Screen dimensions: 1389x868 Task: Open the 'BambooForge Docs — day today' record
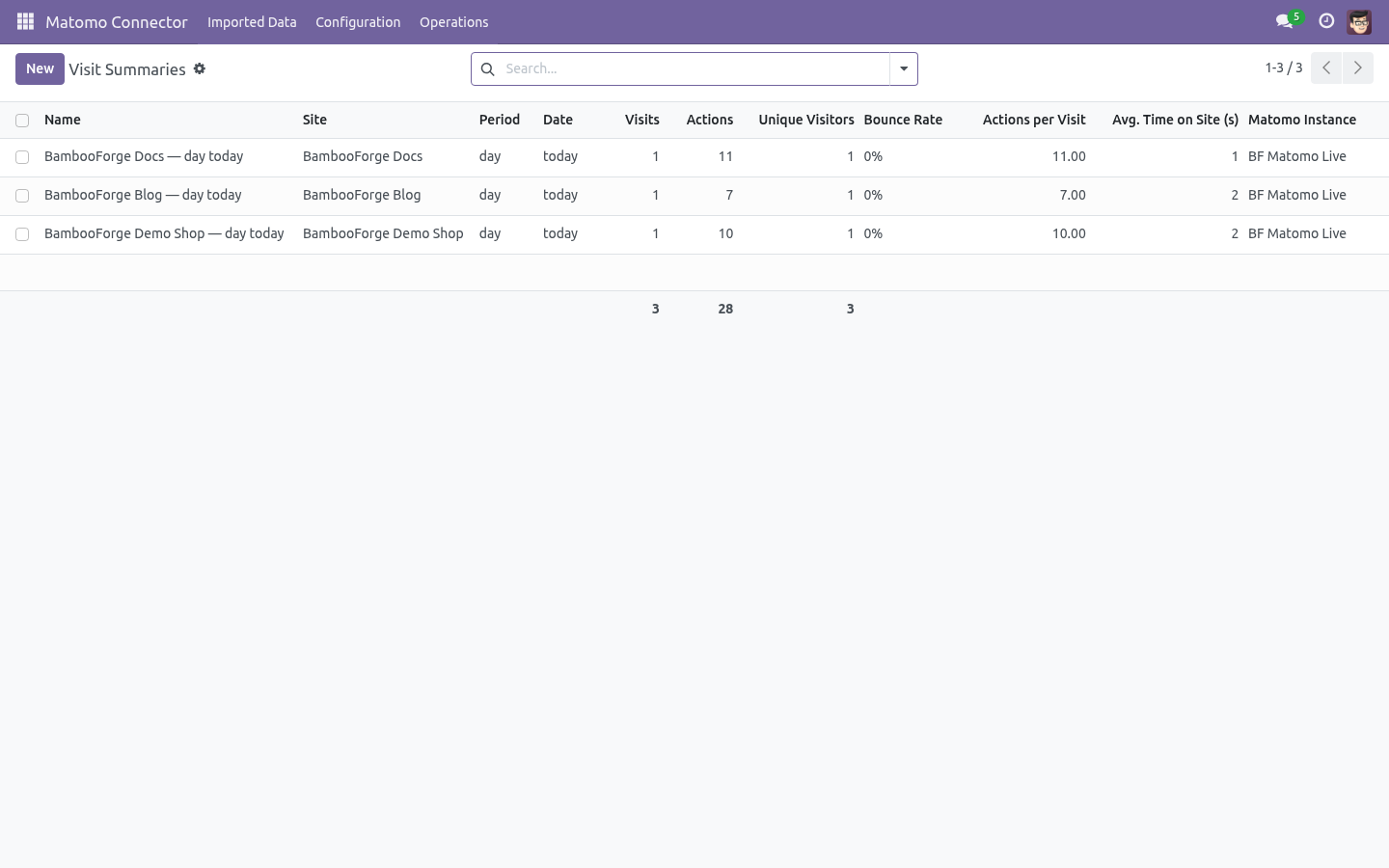144,156
